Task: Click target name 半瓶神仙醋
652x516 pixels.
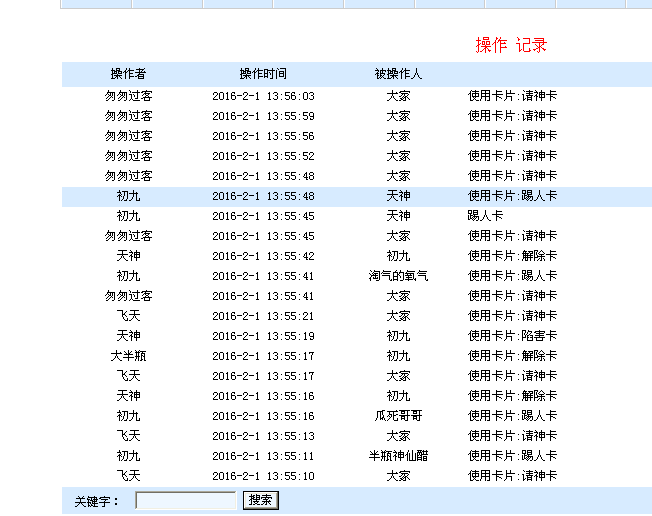Action: tap(398, 456)
